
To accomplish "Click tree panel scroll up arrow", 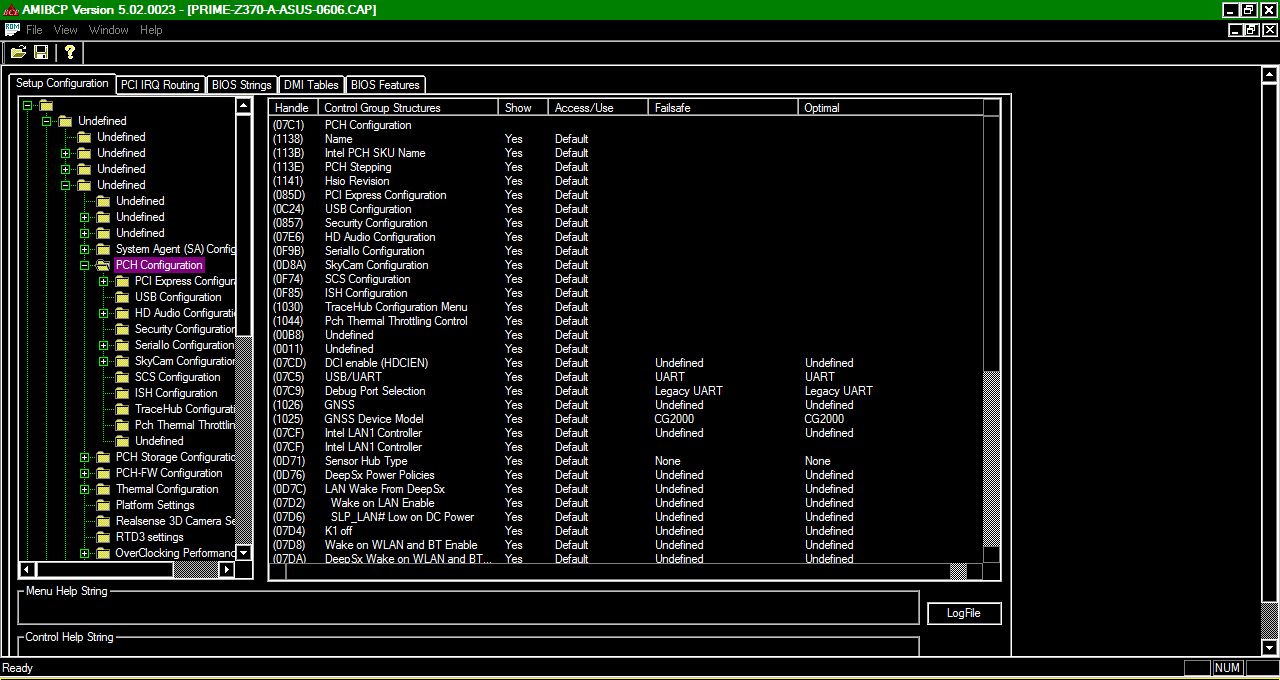I will [244, 105].
